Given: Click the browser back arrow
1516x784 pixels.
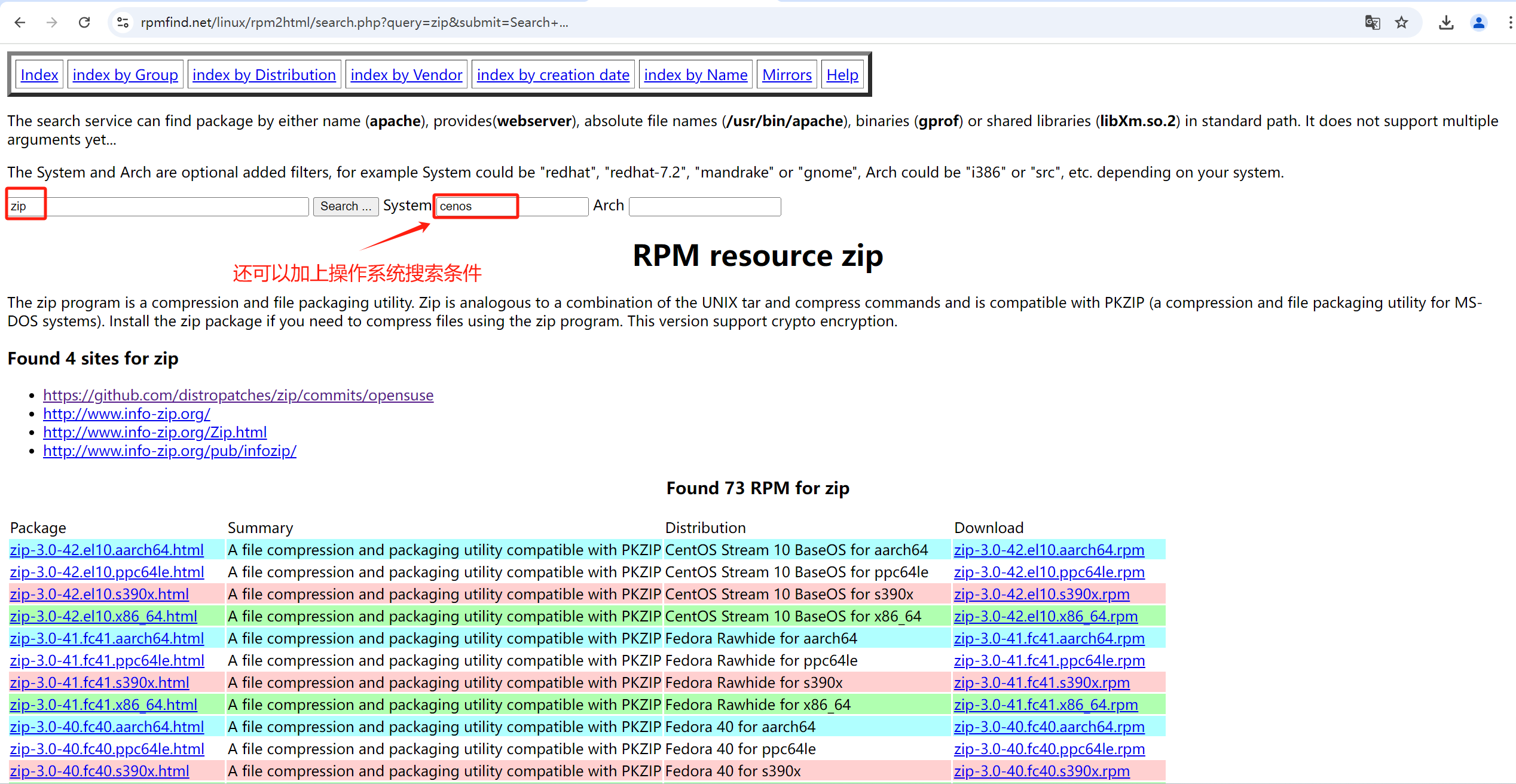Looking at the screenshot, I should 20,23.
